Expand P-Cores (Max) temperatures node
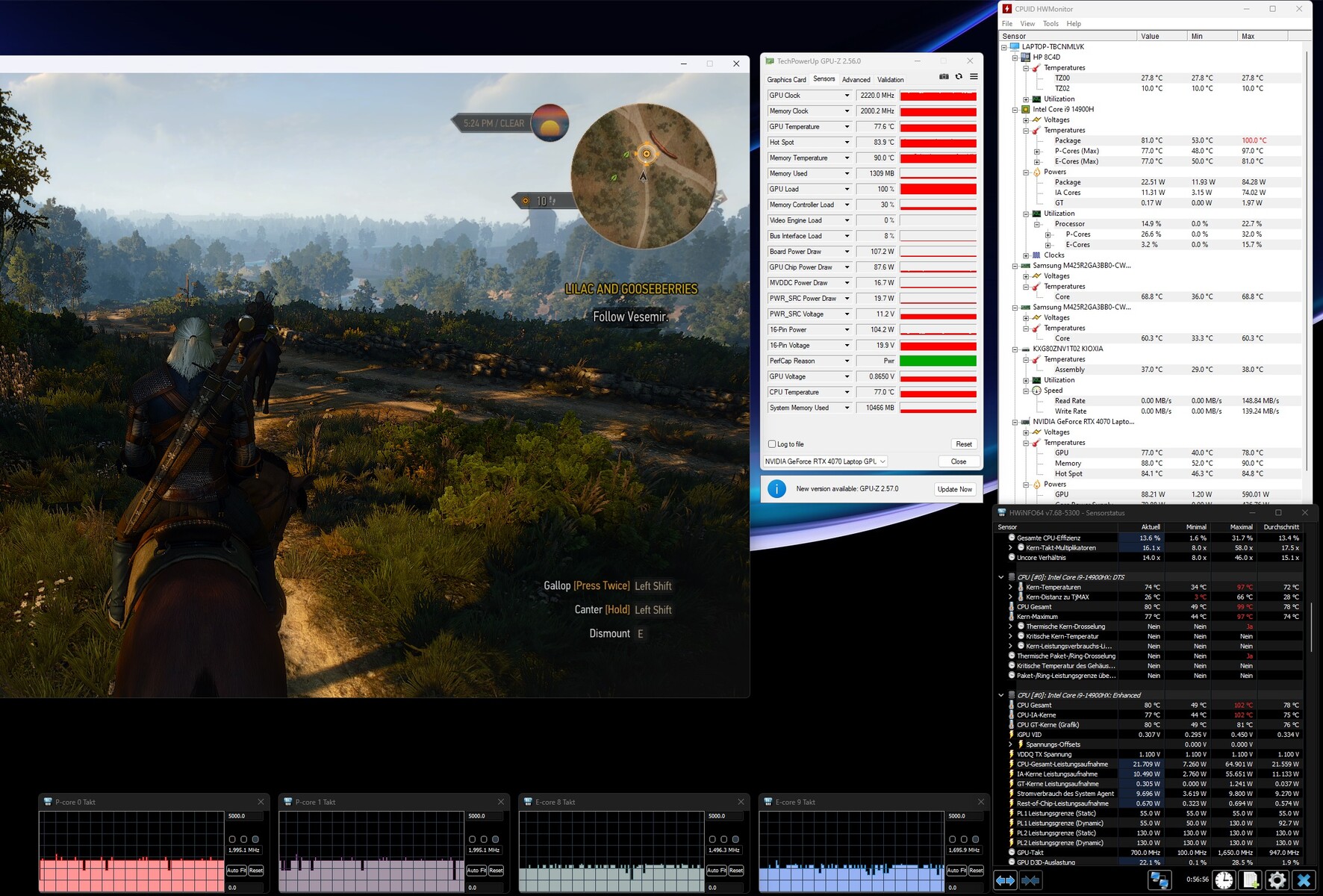The image size is (1323, 896). tap(1036, 152)
